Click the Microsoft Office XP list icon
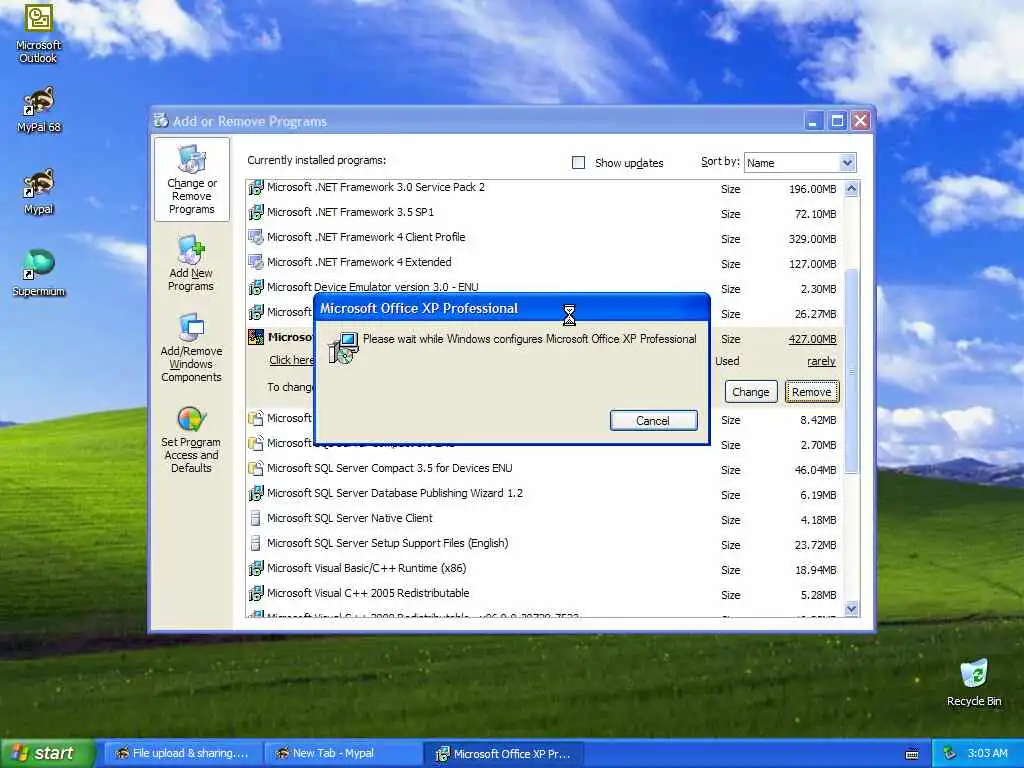The width and height of the screenshot is (1024, 768). click(256, 337)
